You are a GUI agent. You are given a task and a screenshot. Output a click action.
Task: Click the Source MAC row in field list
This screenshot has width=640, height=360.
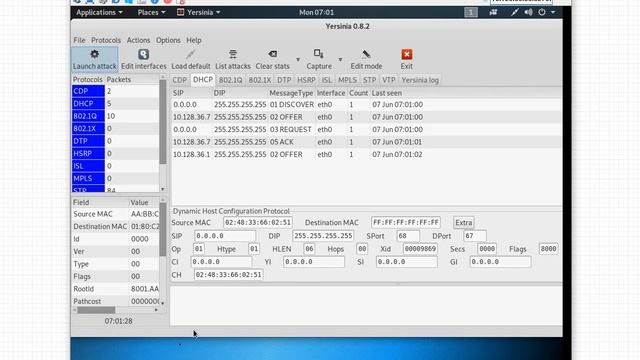pyautogui.click(x=116, y=214)
